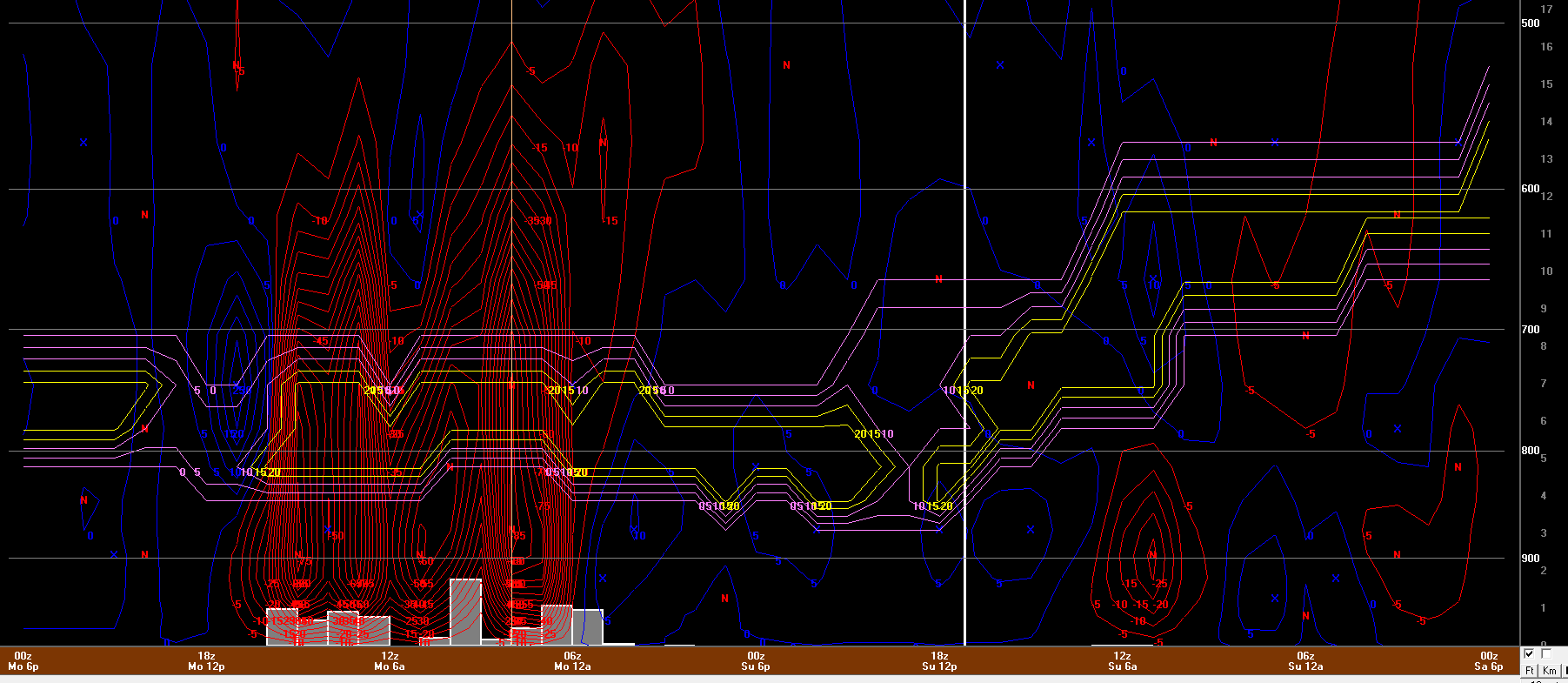The width and height of the screenshot is (1568, 683).
Task: Go to the 18z Mo 12p time label
Action: tap(206, 661)
